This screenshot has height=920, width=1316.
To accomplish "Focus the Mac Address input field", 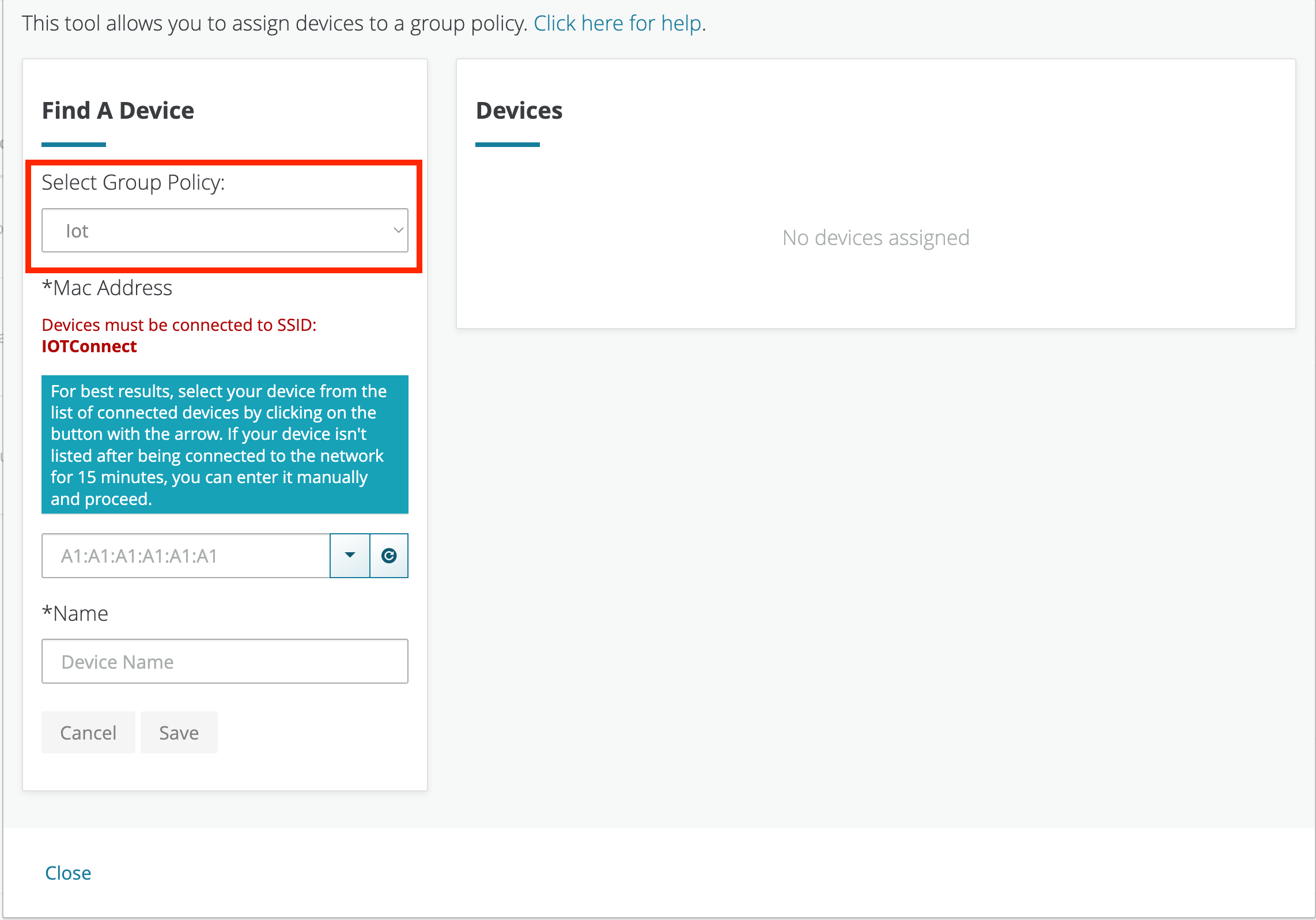I will 186,556.
